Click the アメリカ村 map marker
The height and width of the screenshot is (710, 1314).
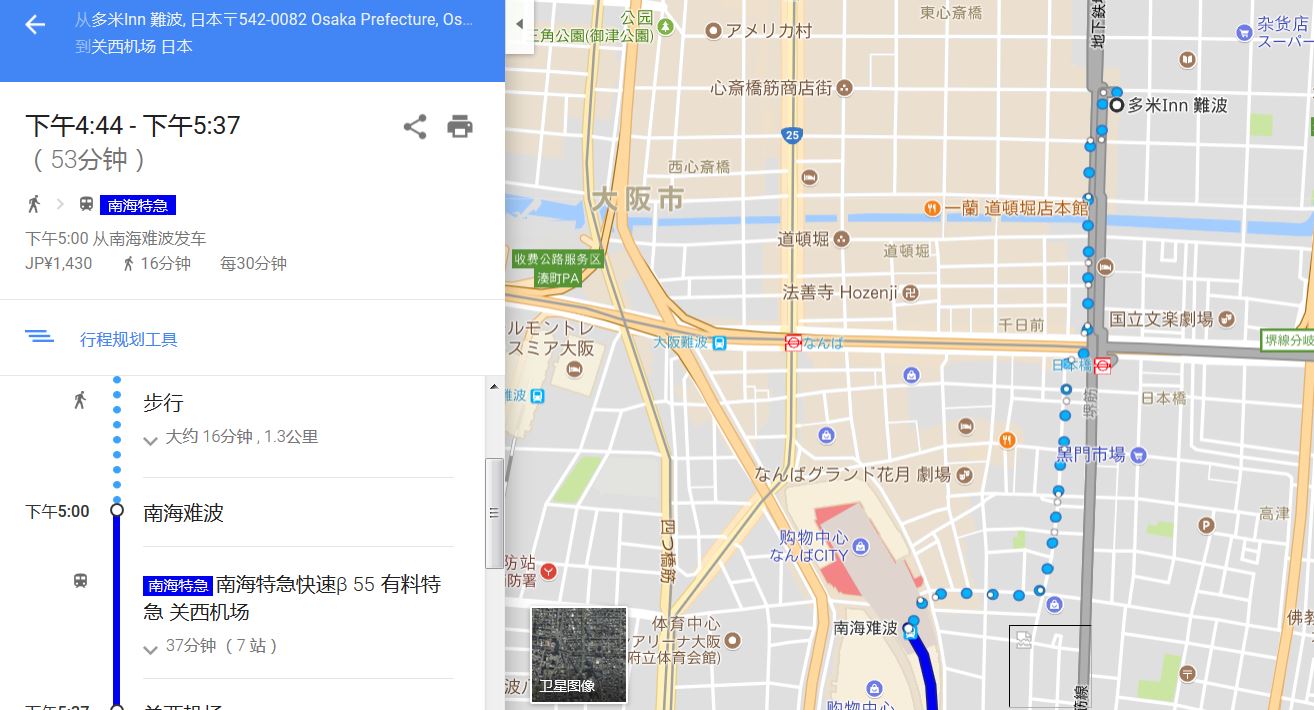(713, 31)
